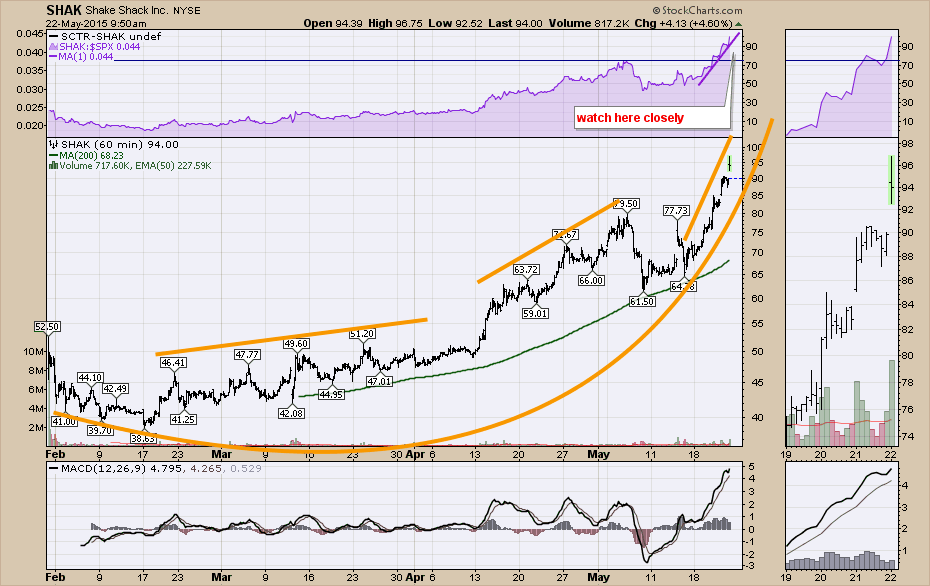Click the Last 94.00 value in the header
This screenshot has width=930, height=586.
515,23
